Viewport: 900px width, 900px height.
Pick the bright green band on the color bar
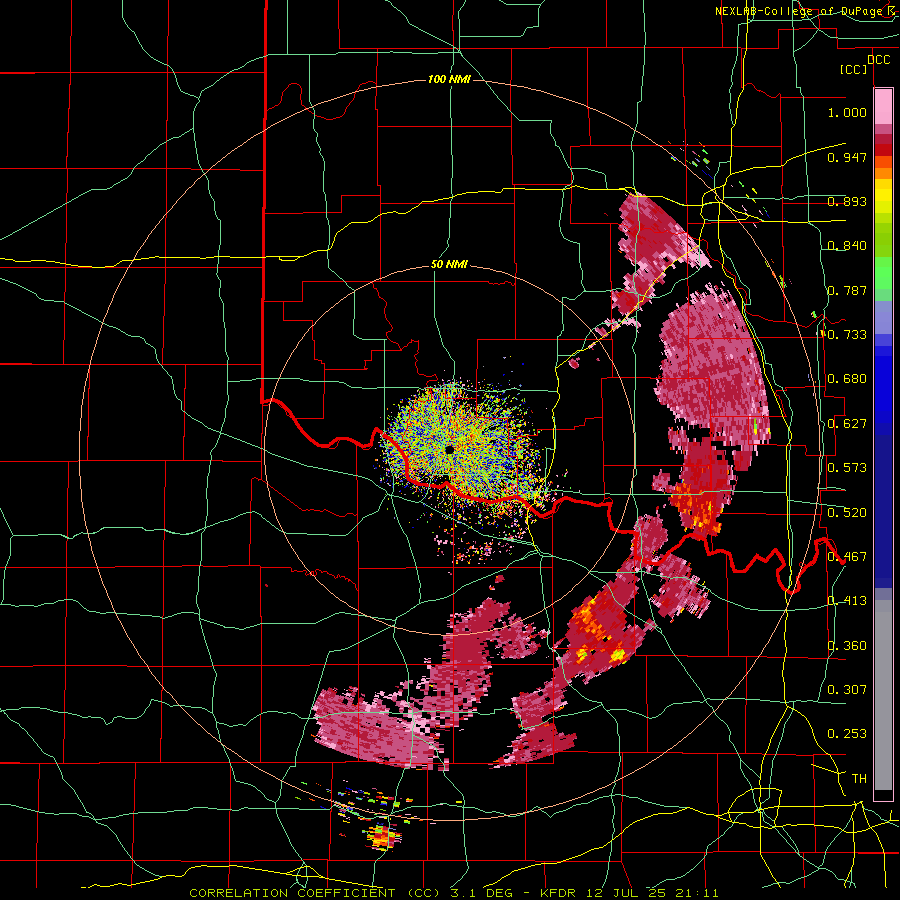click(883, 273)
